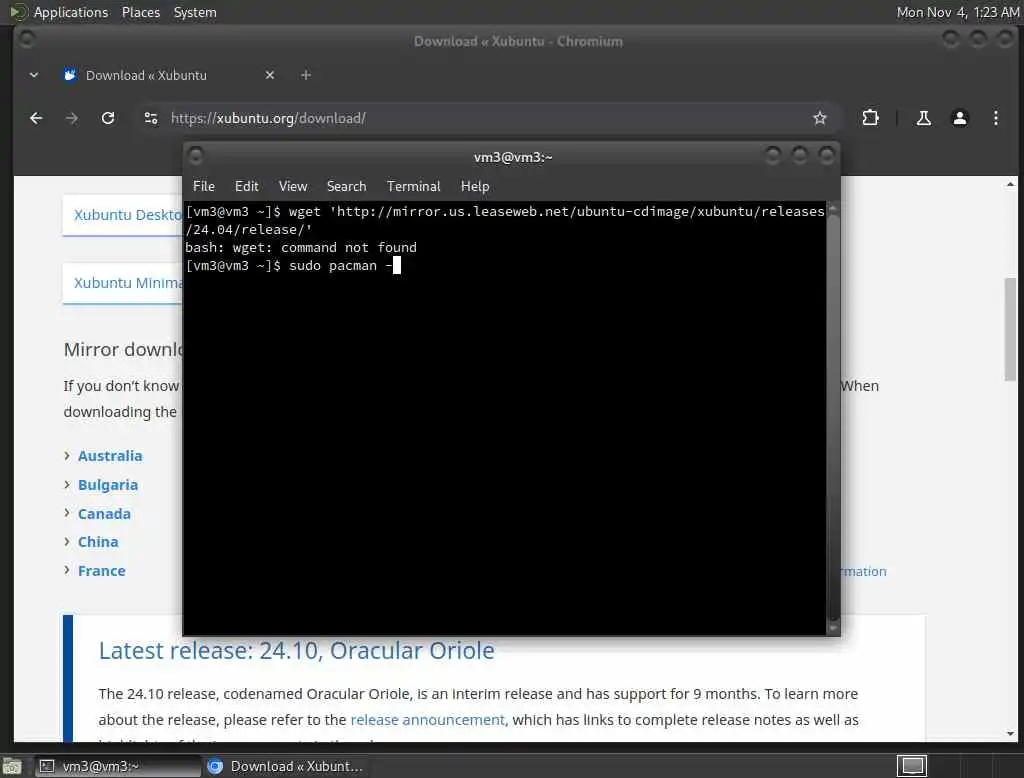This screenshot has width=1024, height=778.
Task: Click the browser page scrollbar thumb
Action: (x=1010, y=329)
